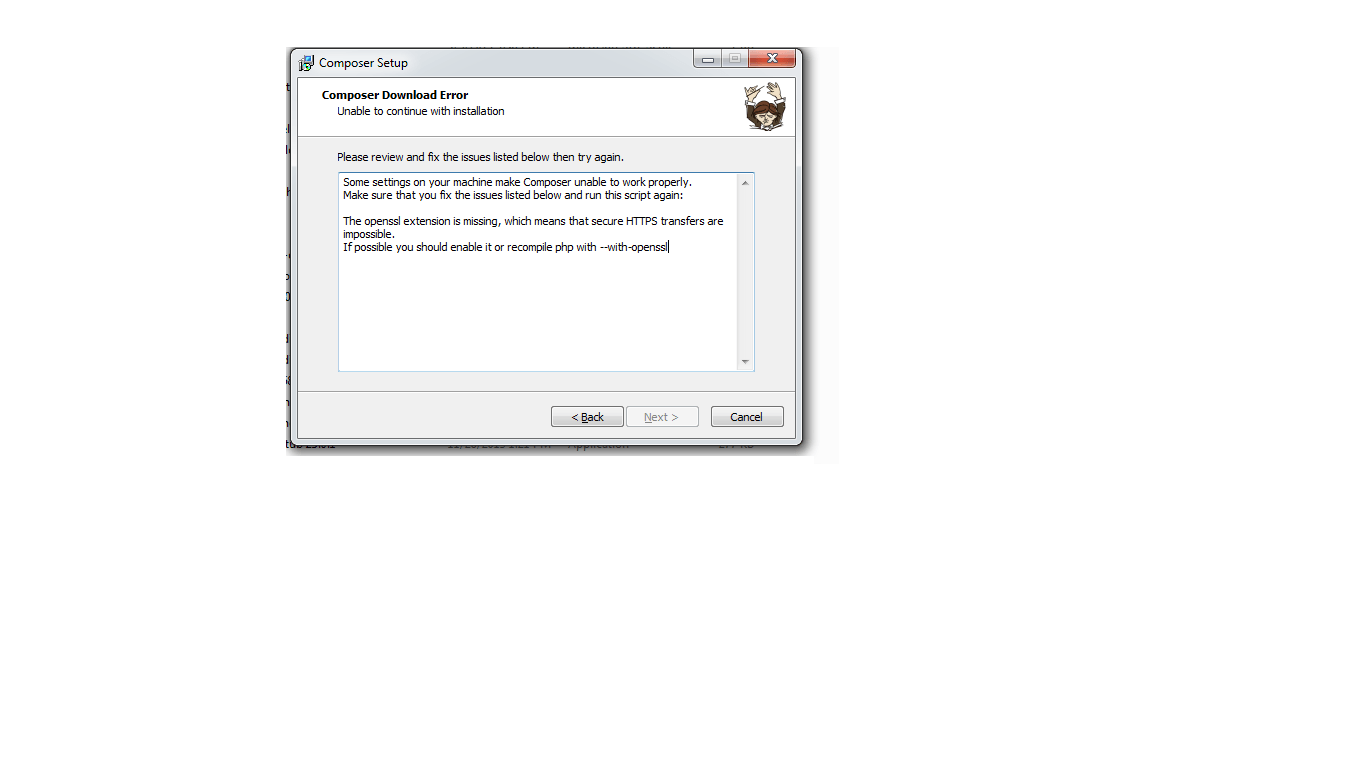Click the "Please review and fix the issues" label
The height and width of the screenshot is (768, 1366).
coord(480,157)
